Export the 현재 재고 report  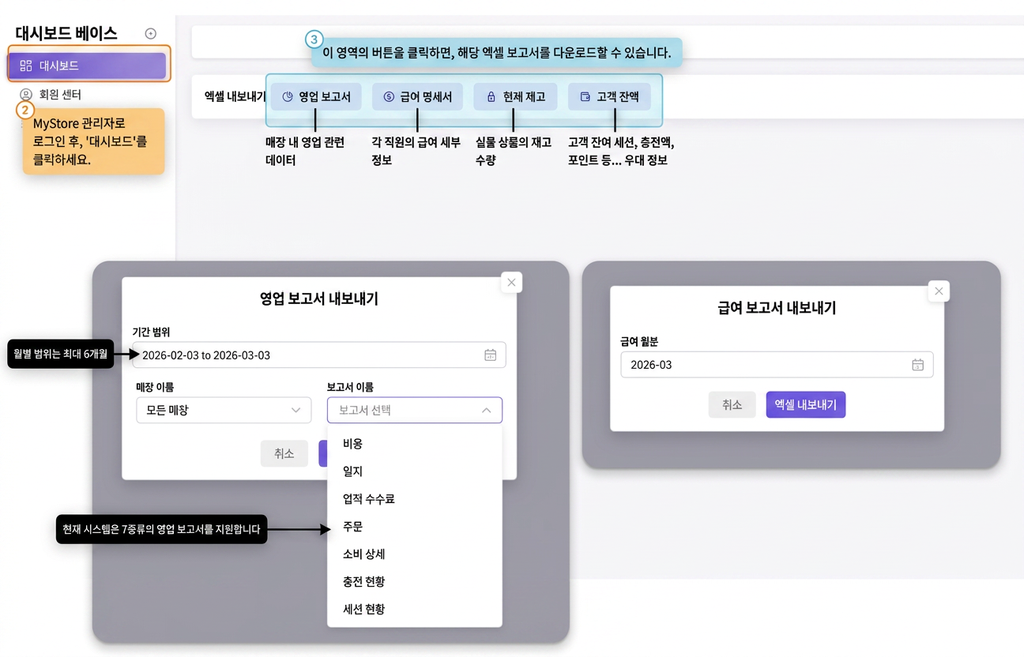515,97
